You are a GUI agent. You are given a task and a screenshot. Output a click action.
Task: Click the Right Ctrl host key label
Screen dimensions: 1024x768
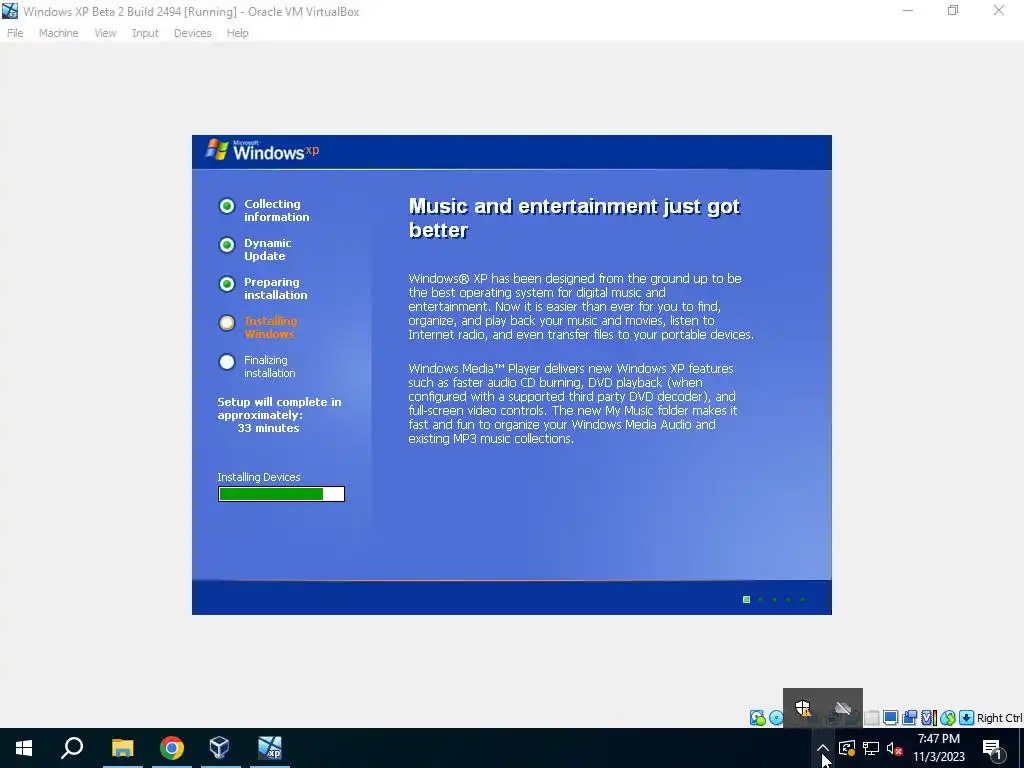pyautogui.click(x=999, y=718)
